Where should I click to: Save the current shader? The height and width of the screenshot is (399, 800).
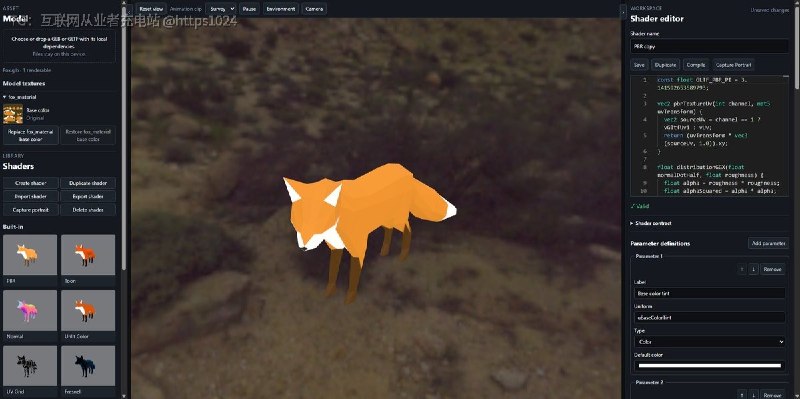(x=639, y=65)
